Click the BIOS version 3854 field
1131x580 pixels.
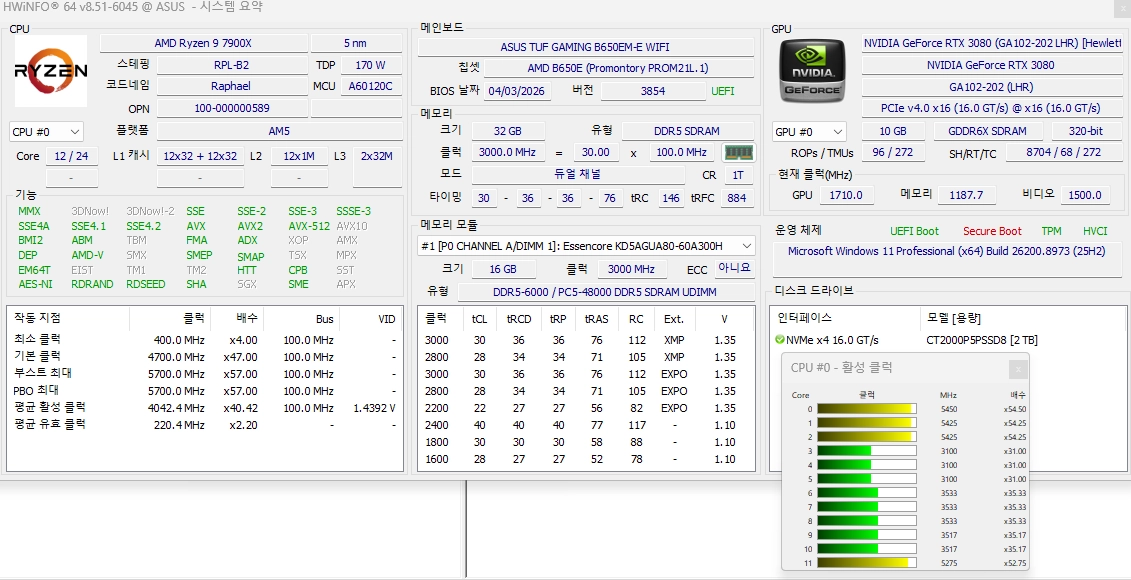(653, 91)
